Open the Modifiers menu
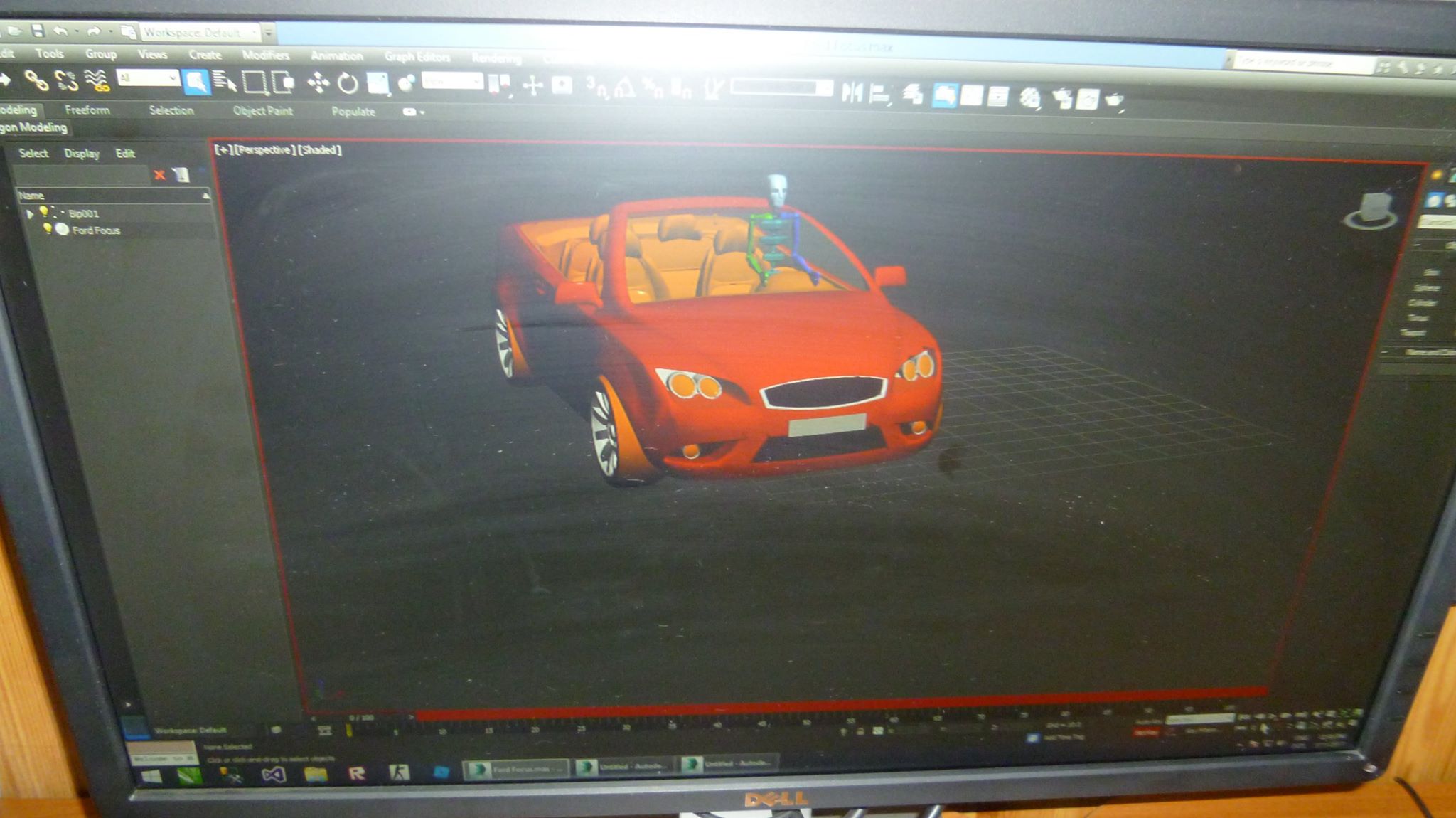Image resolution: width=1456 pixels, height=818 pixels. [265, 55]
